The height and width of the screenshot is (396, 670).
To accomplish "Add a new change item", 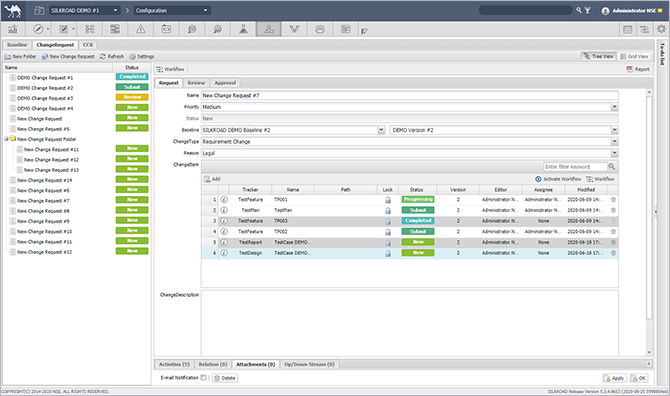I will click(212, 179).
